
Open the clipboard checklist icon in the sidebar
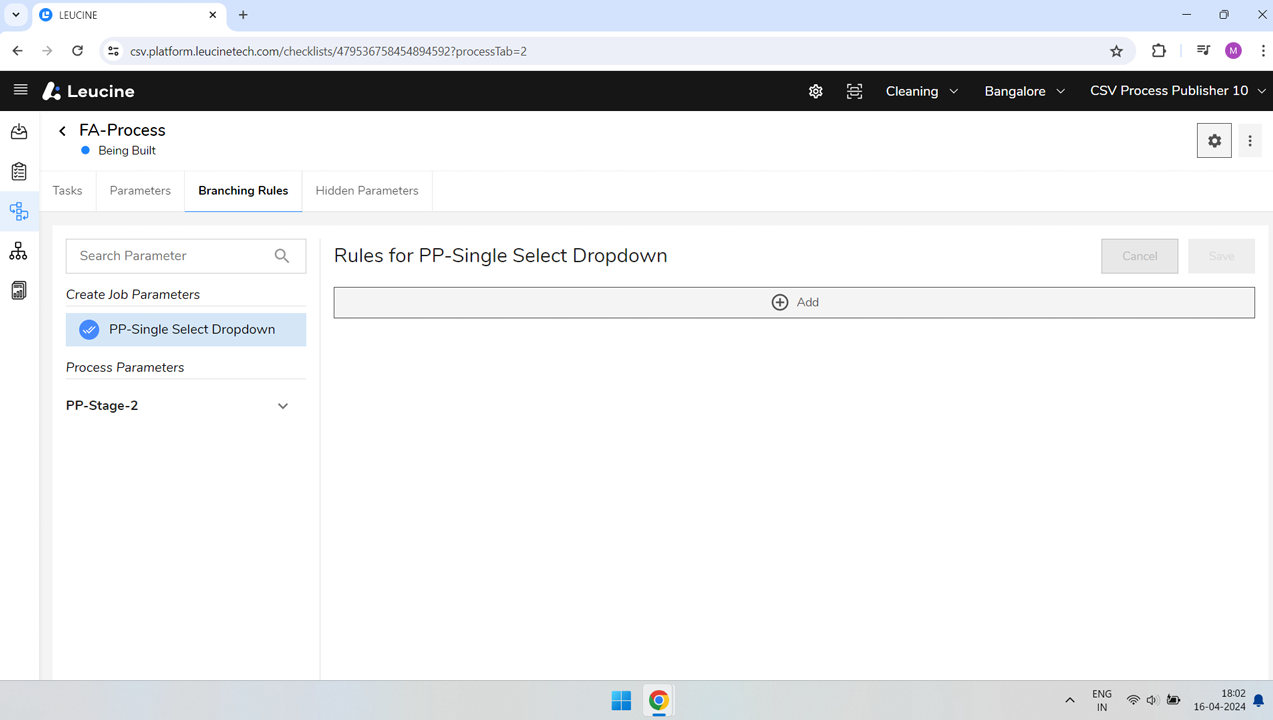tap(19, 171)
